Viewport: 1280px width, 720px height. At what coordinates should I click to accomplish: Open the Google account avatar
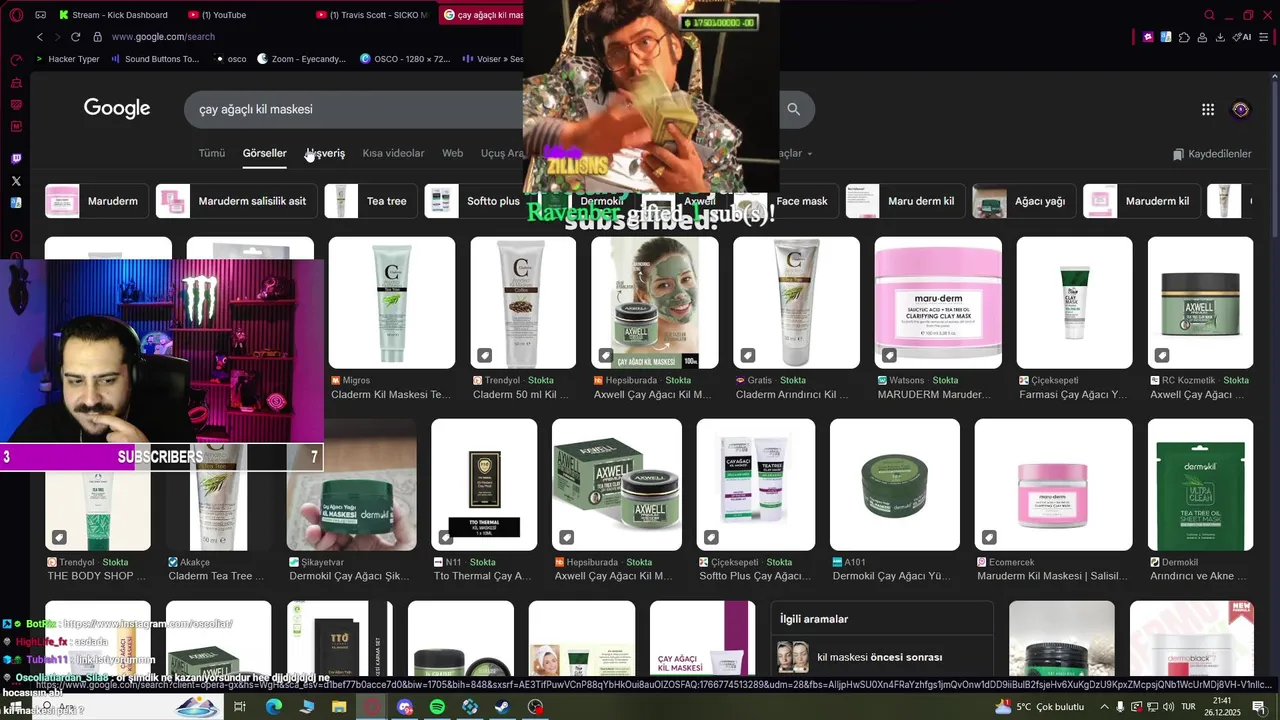coord(1241,110)
